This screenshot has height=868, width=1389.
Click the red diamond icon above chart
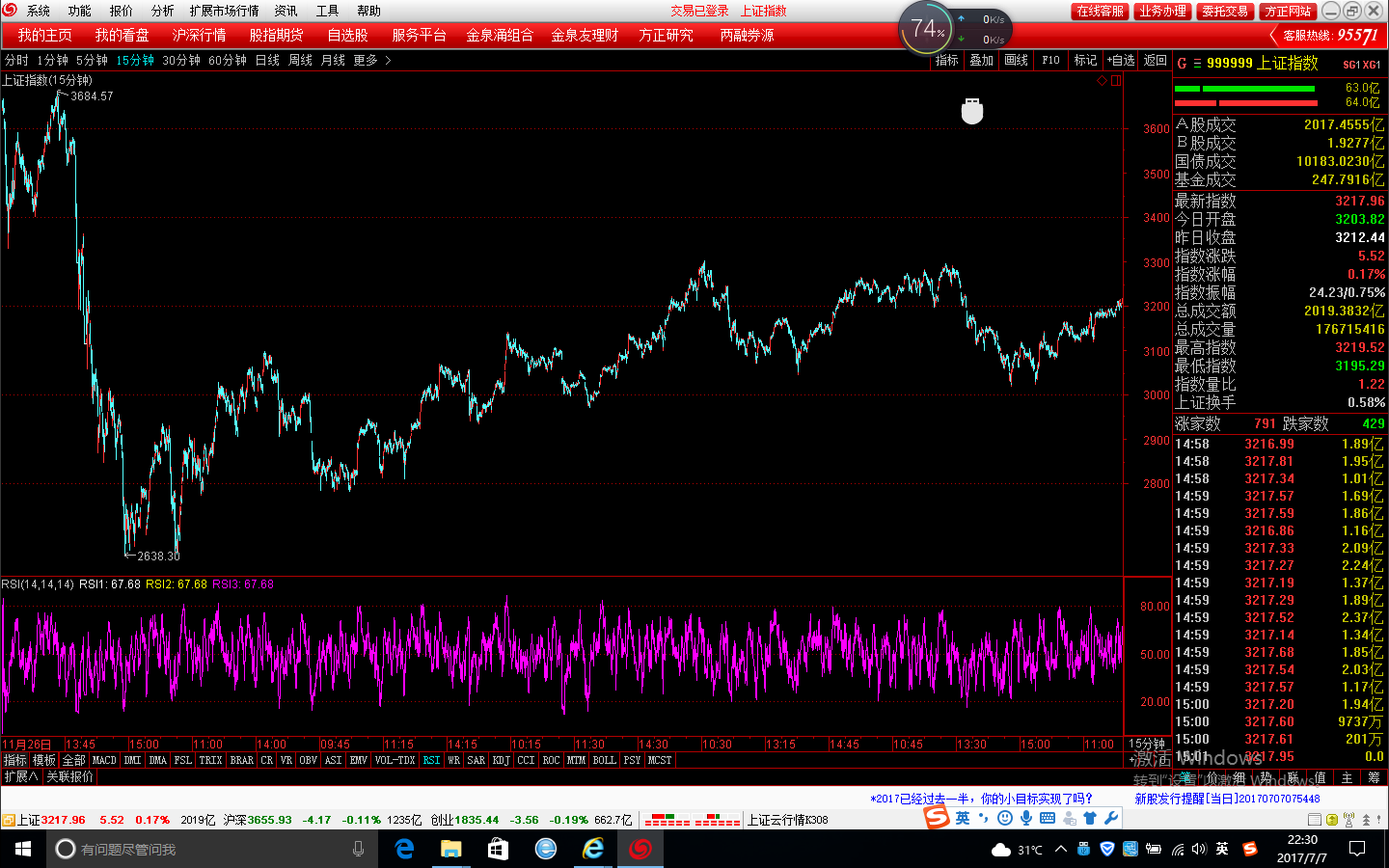coord(1102,81)
